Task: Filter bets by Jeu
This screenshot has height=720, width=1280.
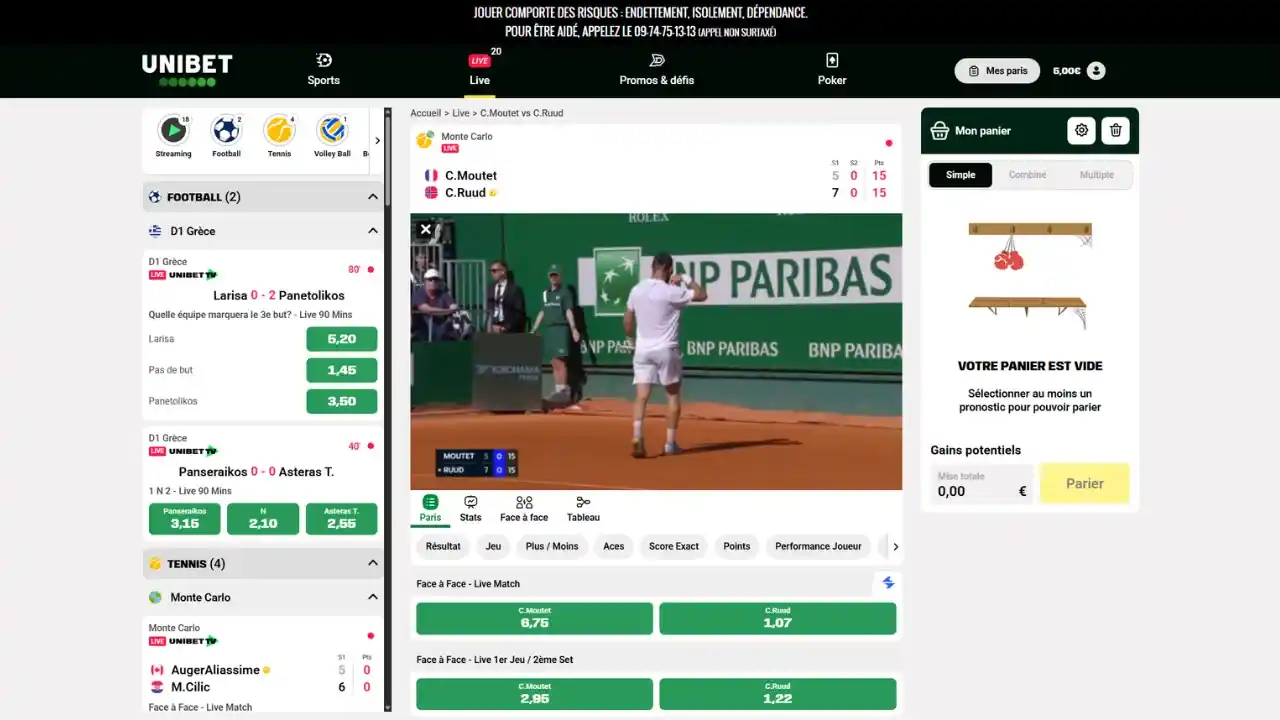Action: pos(493,546)
